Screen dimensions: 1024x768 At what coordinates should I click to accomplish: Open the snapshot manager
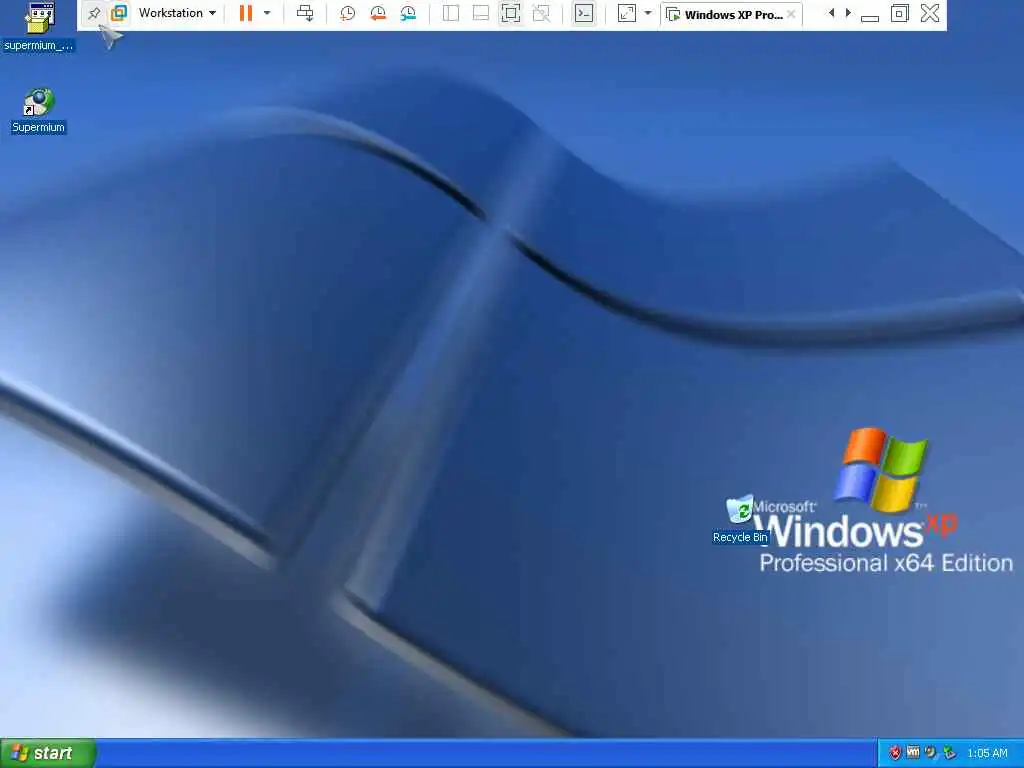408,13
